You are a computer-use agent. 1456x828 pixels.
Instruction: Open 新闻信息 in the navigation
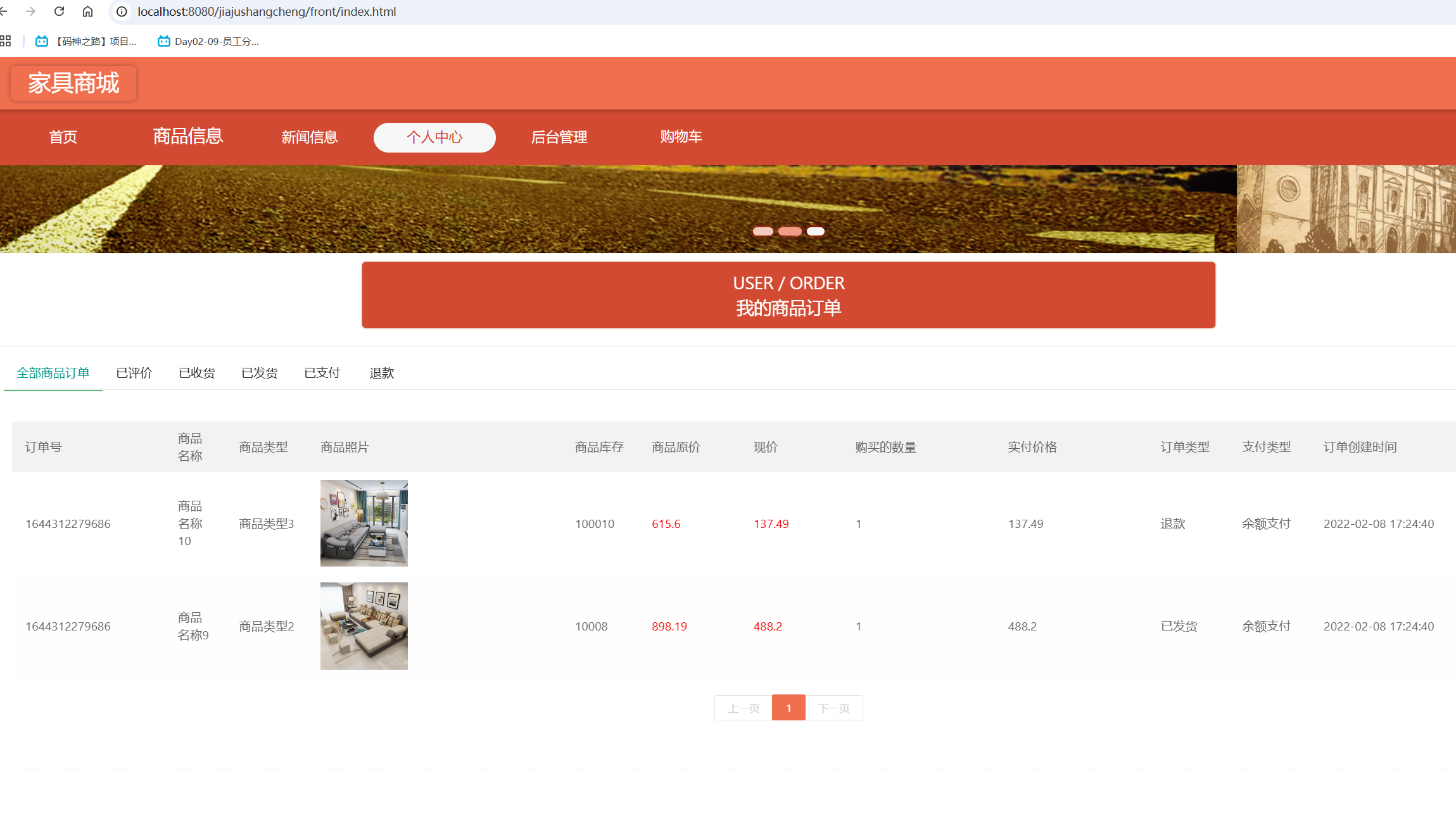pos(310,137)
